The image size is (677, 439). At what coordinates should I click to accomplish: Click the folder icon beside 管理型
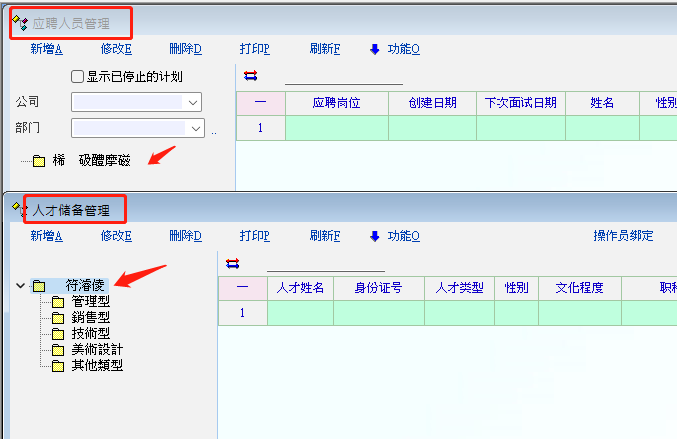click(57, 302)
